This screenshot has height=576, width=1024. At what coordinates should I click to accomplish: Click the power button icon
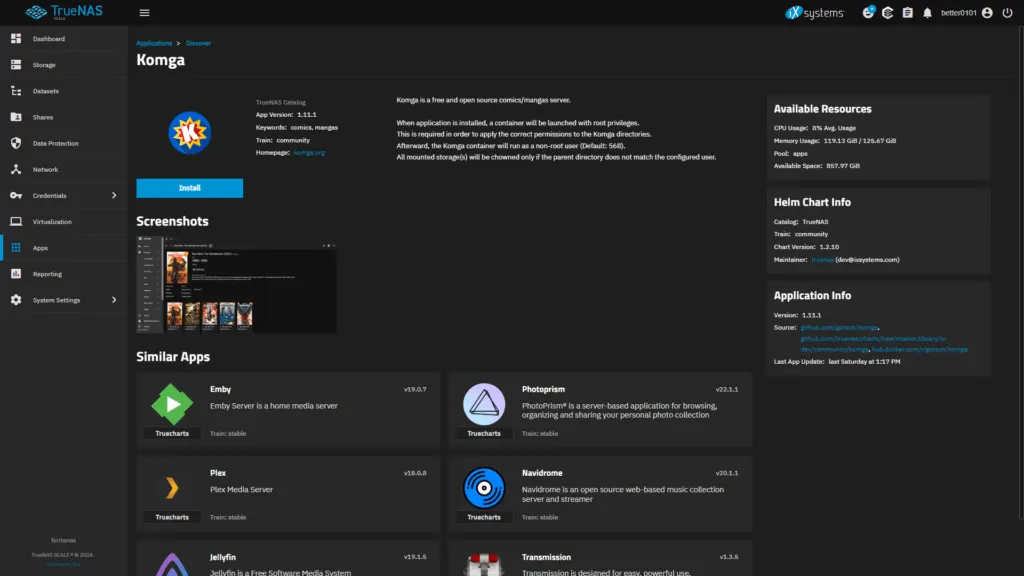1007,13
